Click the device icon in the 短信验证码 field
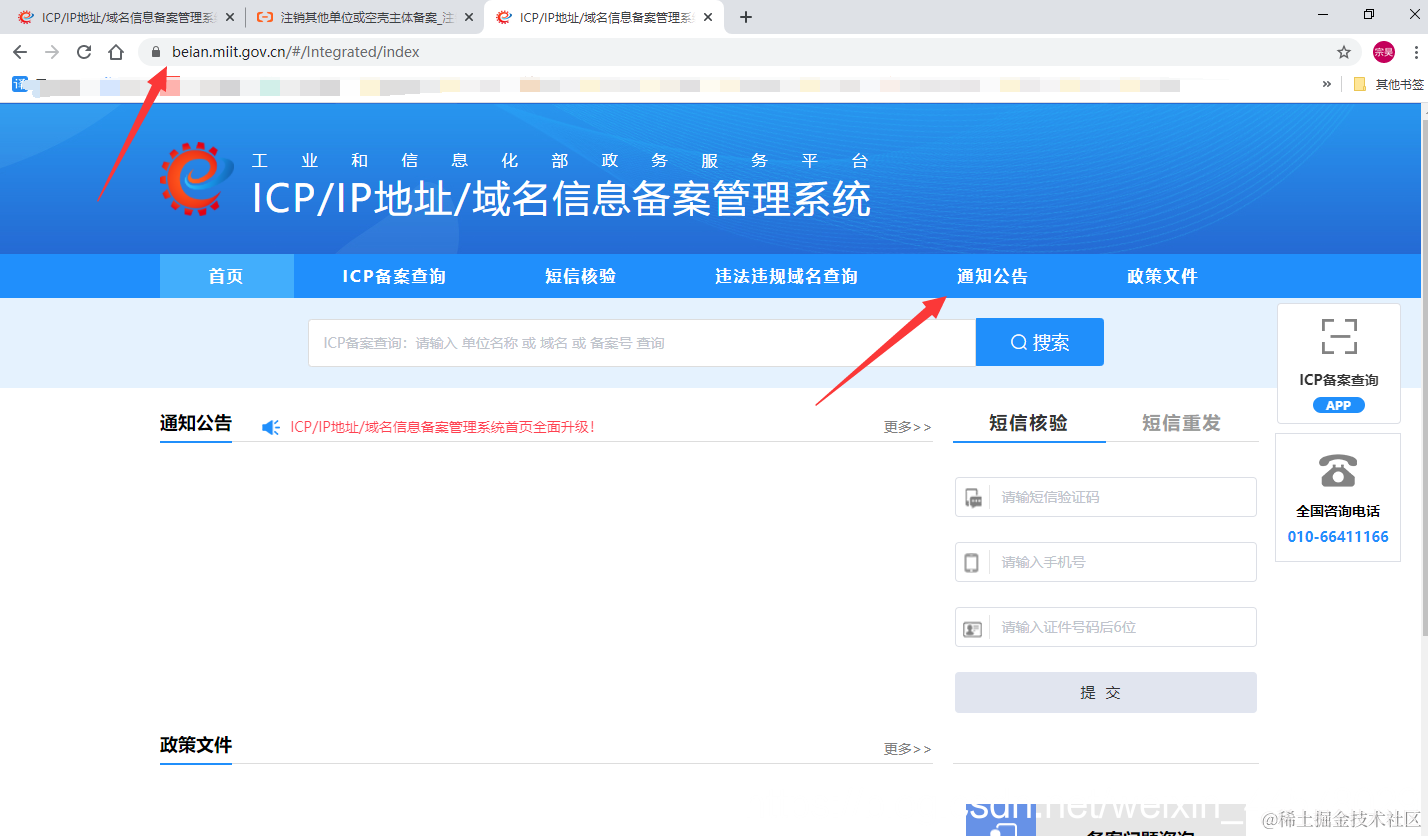The image size is (1428, 836). tap(972, 497)
